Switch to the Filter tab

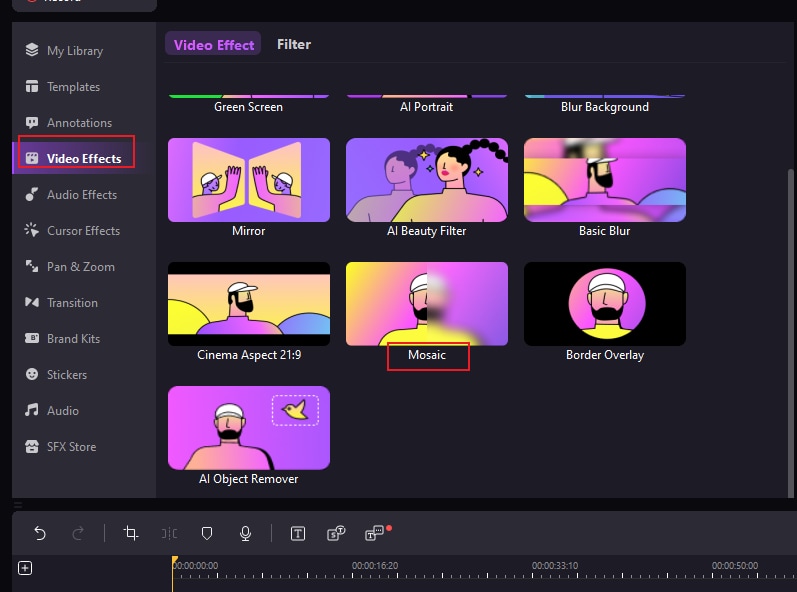tap(294, 44)
